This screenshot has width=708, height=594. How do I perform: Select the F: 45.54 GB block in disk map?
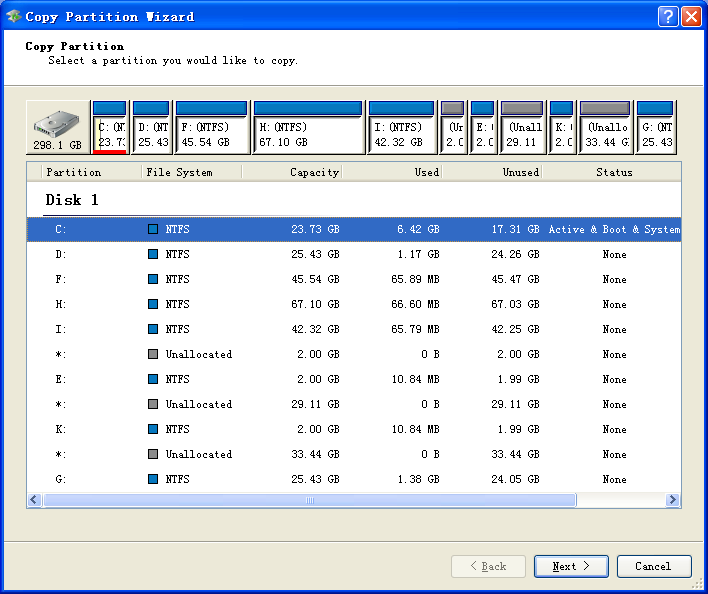tap(212, 127)
